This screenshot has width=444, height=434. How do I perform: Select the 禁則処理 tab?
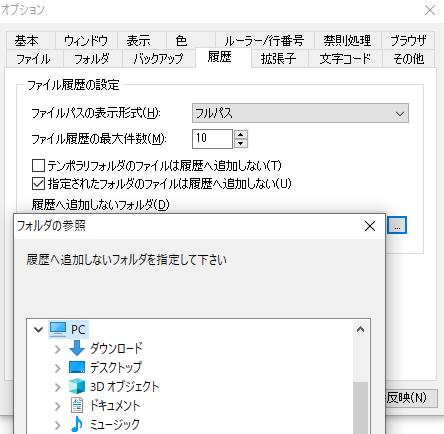(347, 41)
